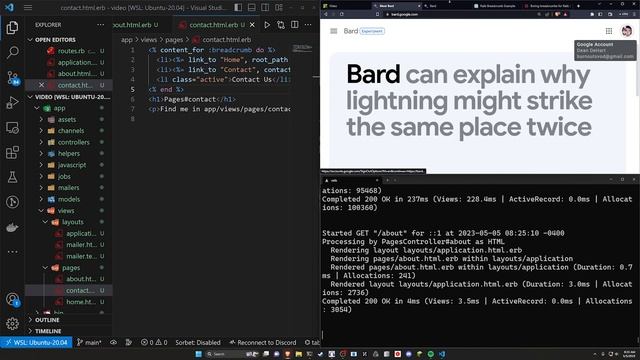Open Google apps grid in Bard
Image resolution: width=640 pixels, height=360 pixels.
[609, 31]
